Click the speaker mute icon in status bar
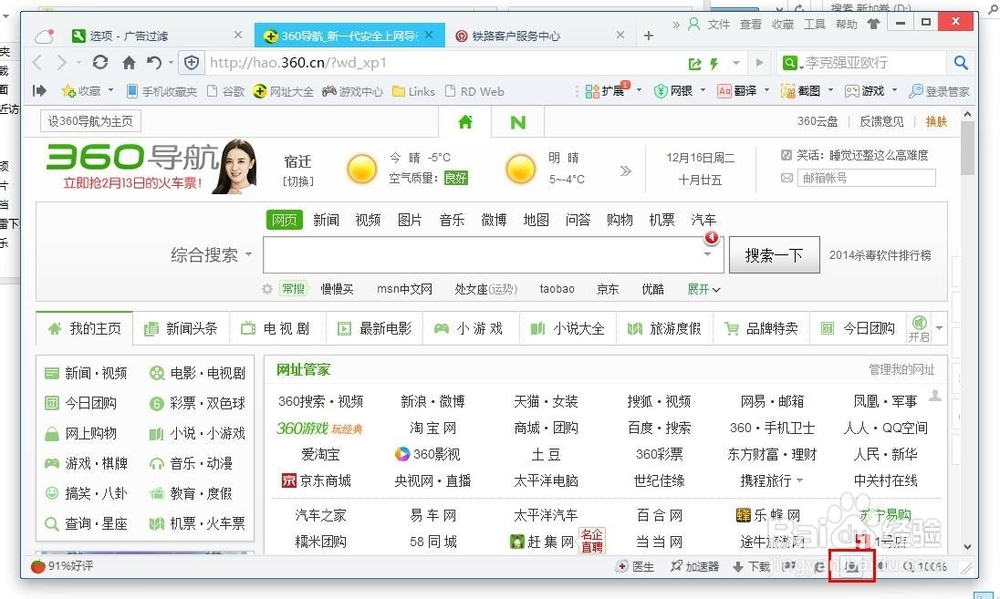 pos(882,566)
